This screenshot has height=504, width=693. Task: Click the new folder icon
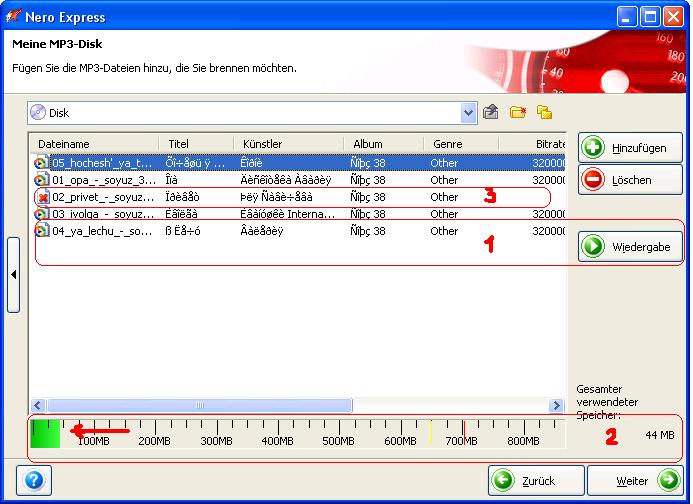pos(518,112)
